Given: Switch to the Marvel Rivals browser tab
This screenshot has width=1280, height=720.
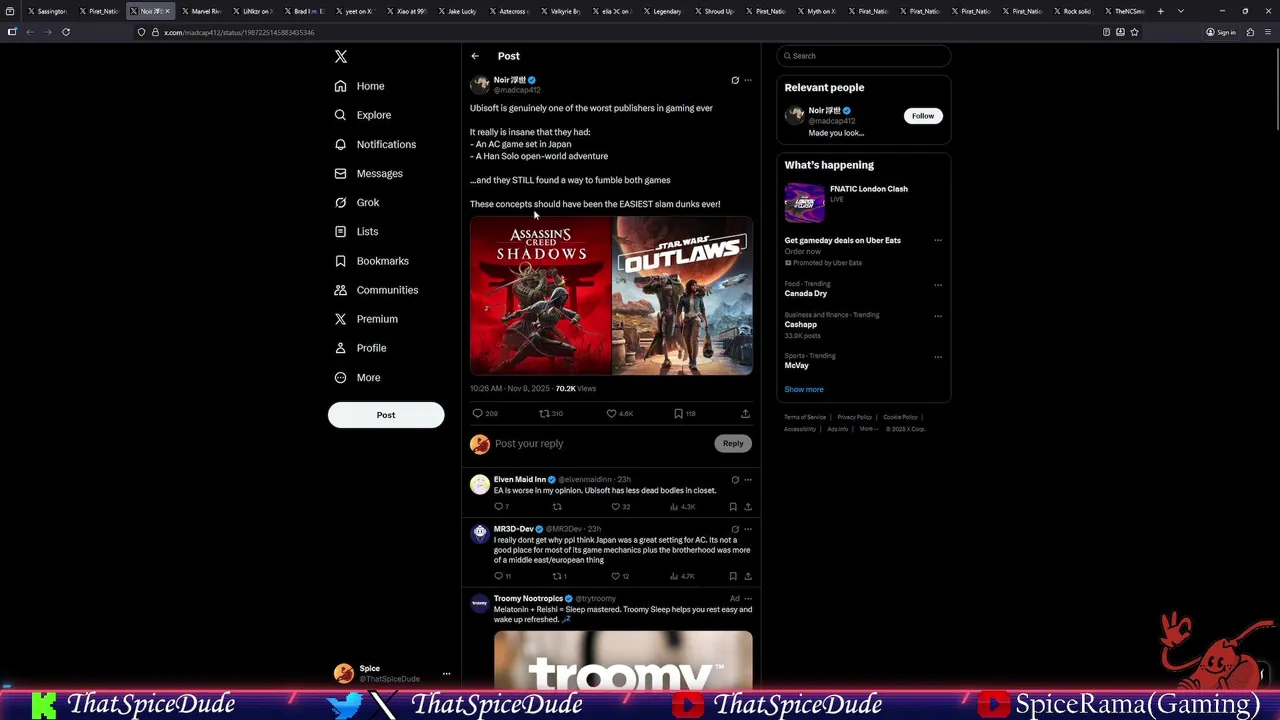Looking at the screenshot, I should coord(204,11).
